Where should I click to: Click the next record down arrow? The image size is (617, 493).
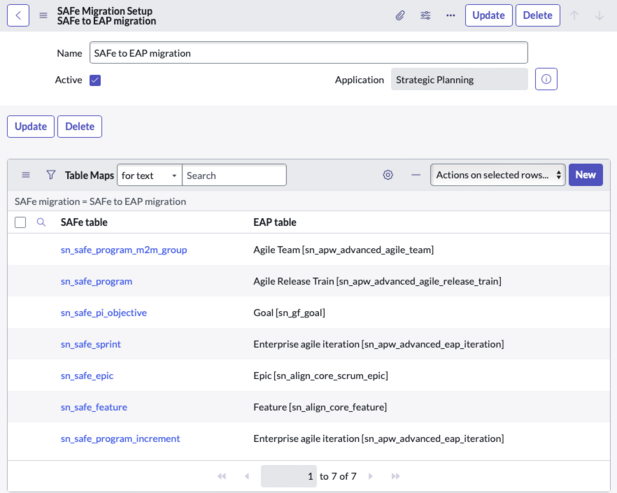coord(599,16)
